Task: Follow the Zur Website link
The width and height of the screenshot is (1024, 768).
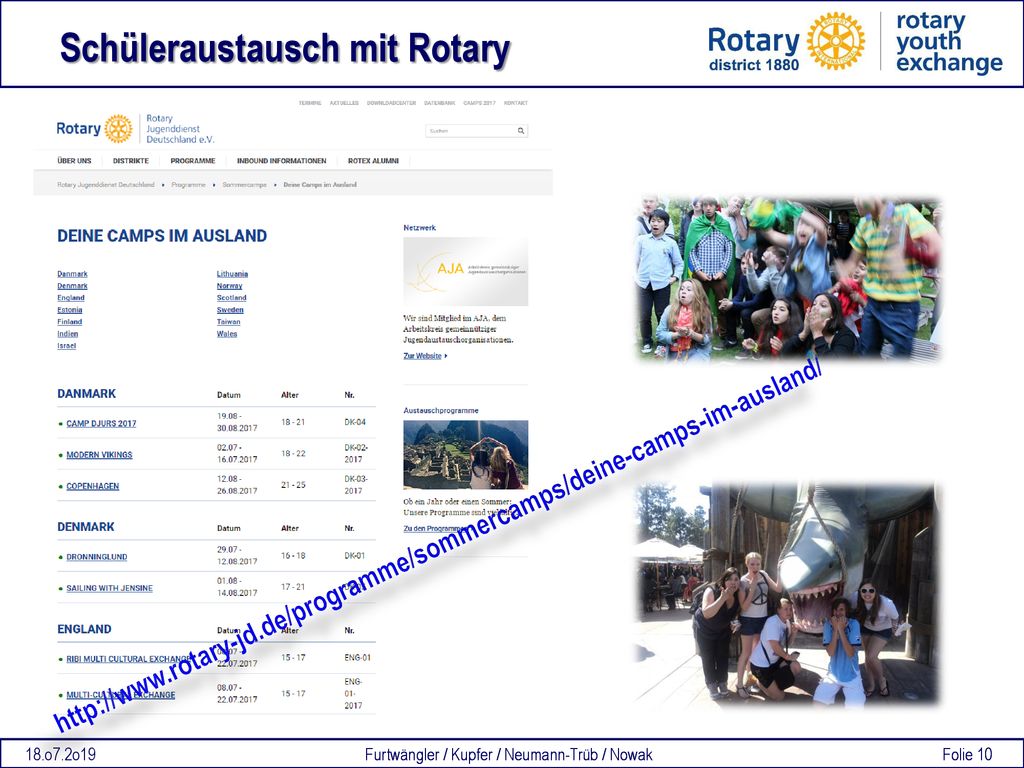Action: pos(423,356)
